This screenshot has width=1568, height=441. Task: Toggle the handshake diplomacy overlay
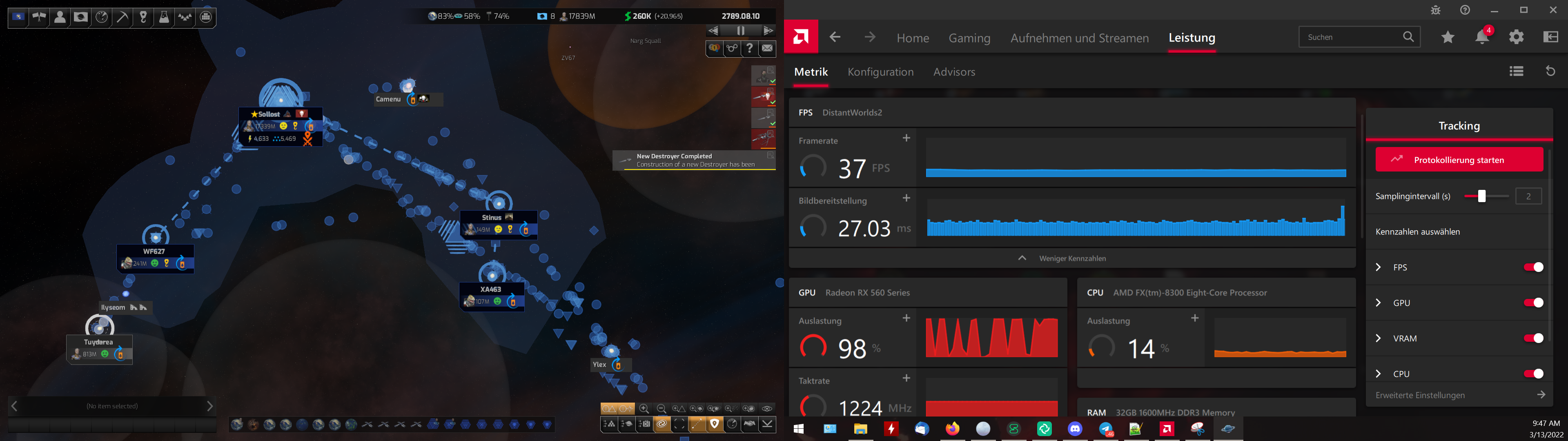click(x=750, y=424)
